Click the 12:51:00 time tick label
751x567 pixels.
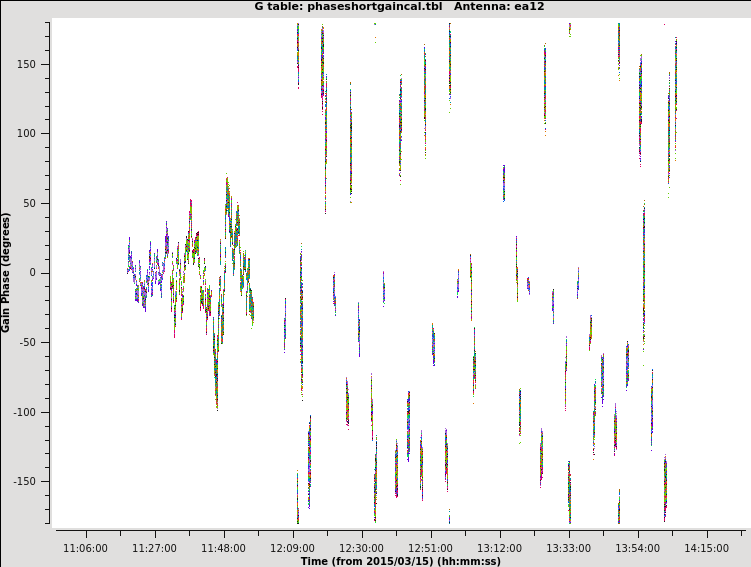point(430,548)
